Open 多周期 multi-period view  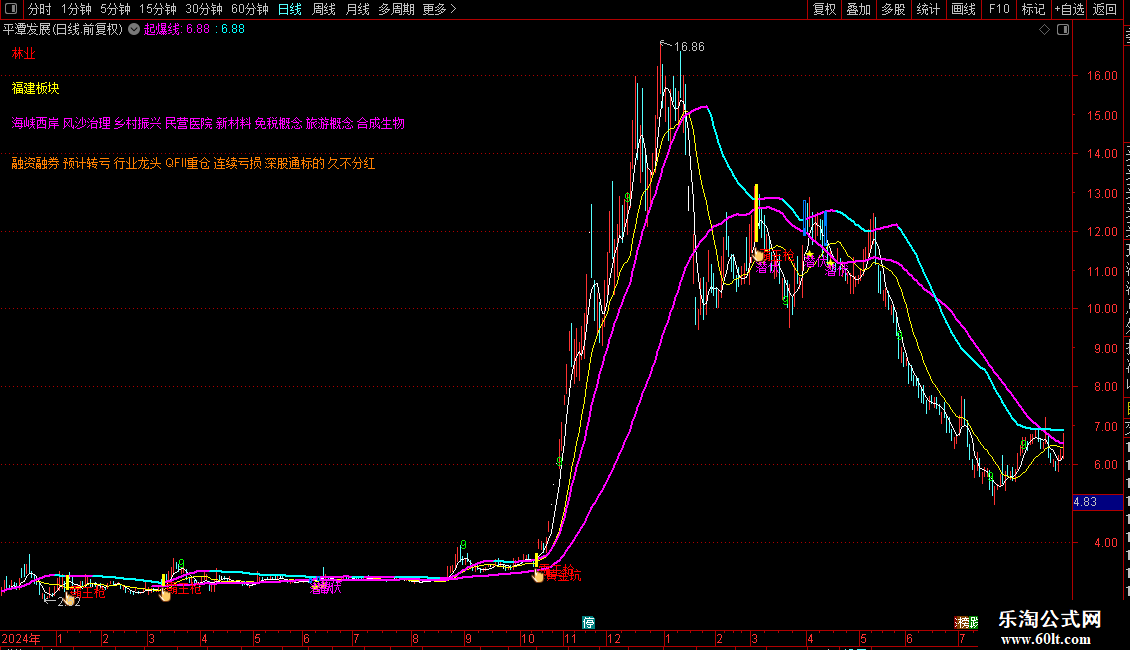(x=396, y=9)
